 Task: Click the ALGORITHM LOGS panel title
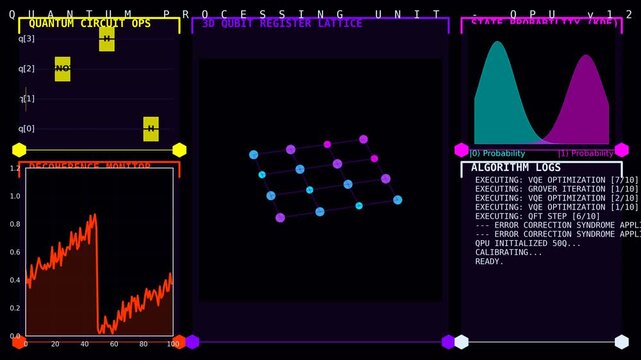pyautogui.click(x=515, y=167)
